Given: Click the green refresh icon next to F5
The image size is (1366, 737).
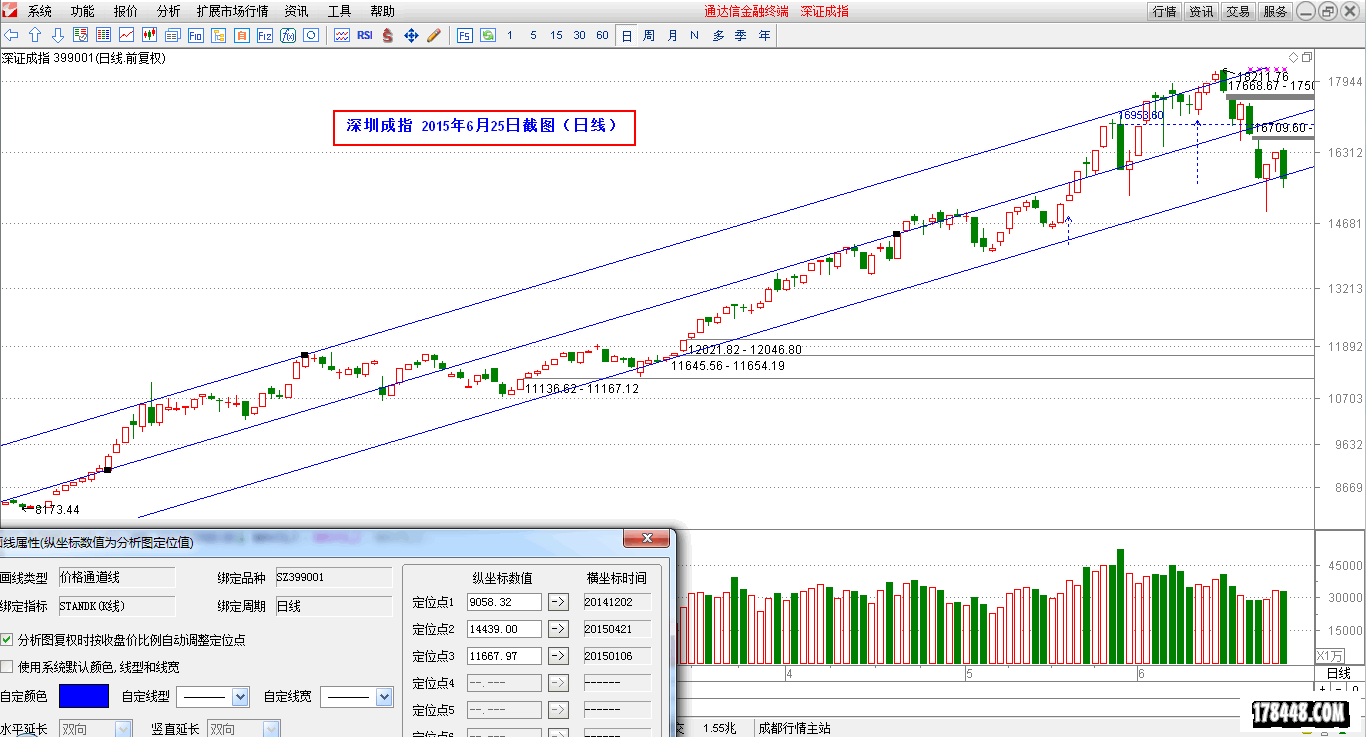Looking at the screenshot, I should (x=488, y=35).
